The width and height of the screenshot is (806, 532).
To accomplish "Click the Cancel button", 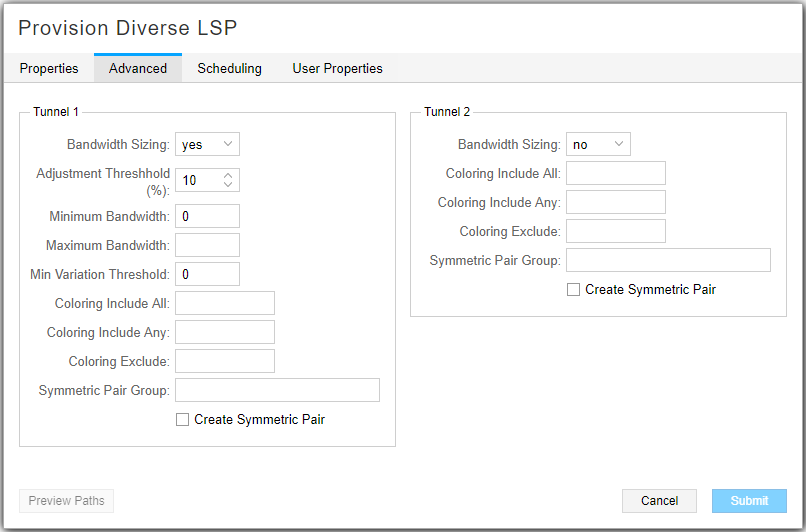I will tap(659, 501).
